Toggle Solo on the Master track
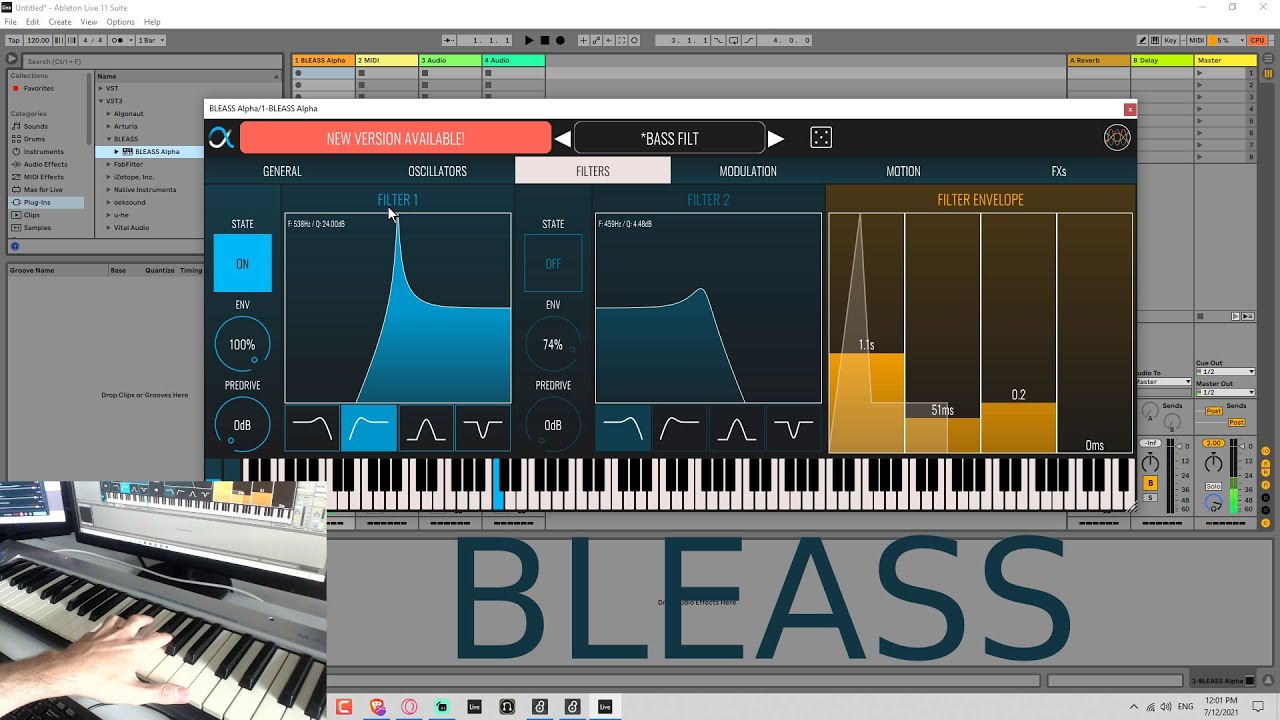 (x=1213, y=486)
